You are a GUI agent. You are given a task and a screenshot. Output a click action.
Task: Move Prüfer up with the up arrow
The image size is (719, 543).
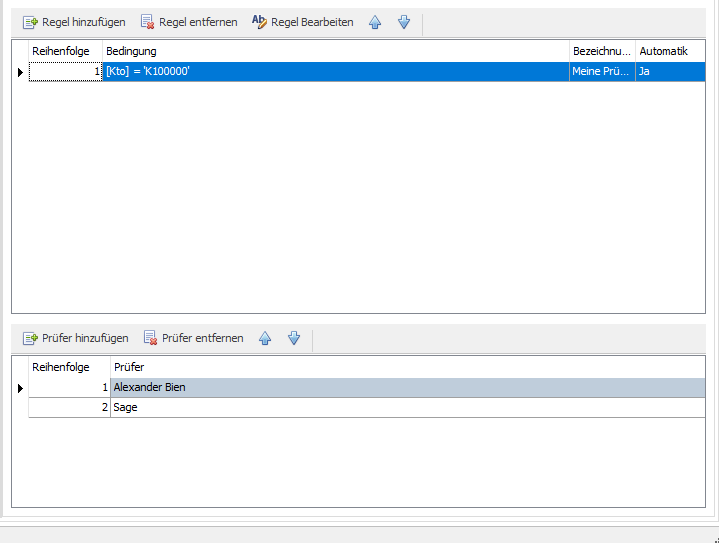265,338
